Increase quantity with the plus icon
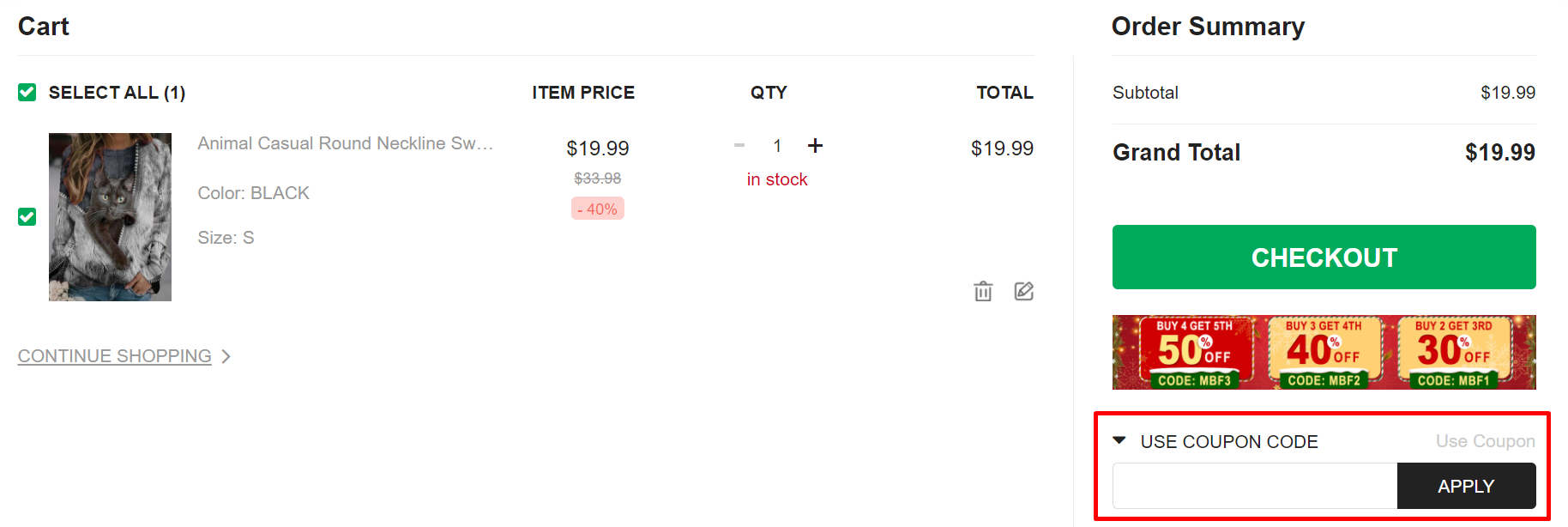 point(815,146)
